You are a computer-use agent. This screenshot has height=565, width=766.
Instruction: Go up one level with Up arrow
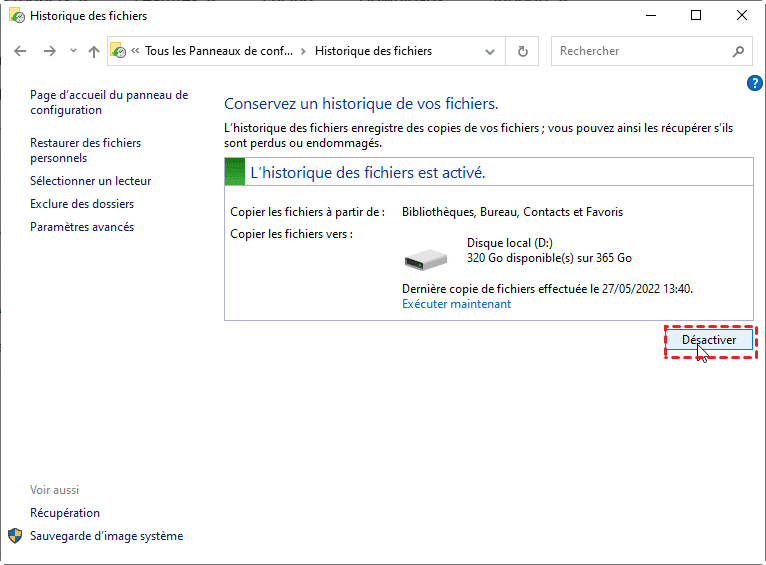(94, 51)
